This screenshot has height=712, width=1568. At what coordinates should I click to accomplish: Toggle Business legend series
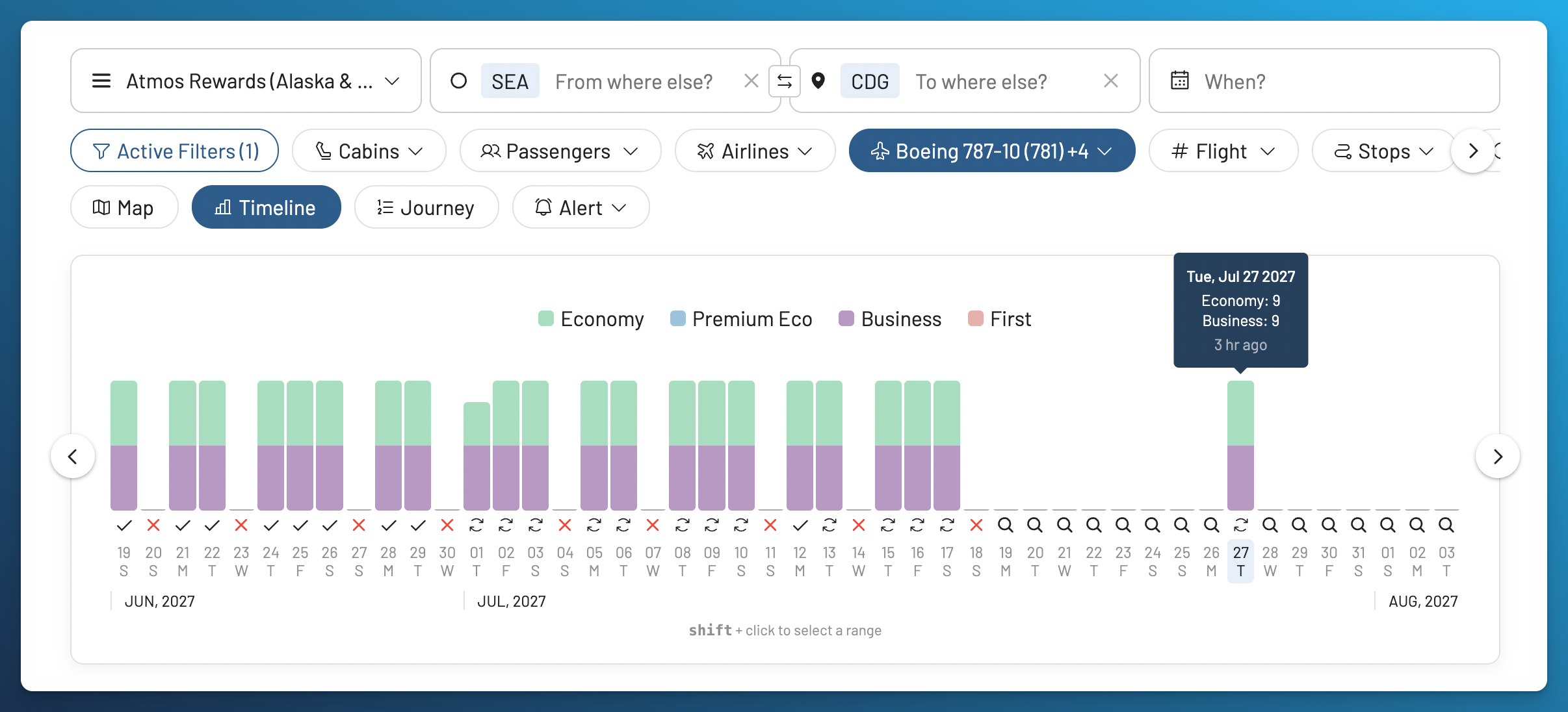890,319
